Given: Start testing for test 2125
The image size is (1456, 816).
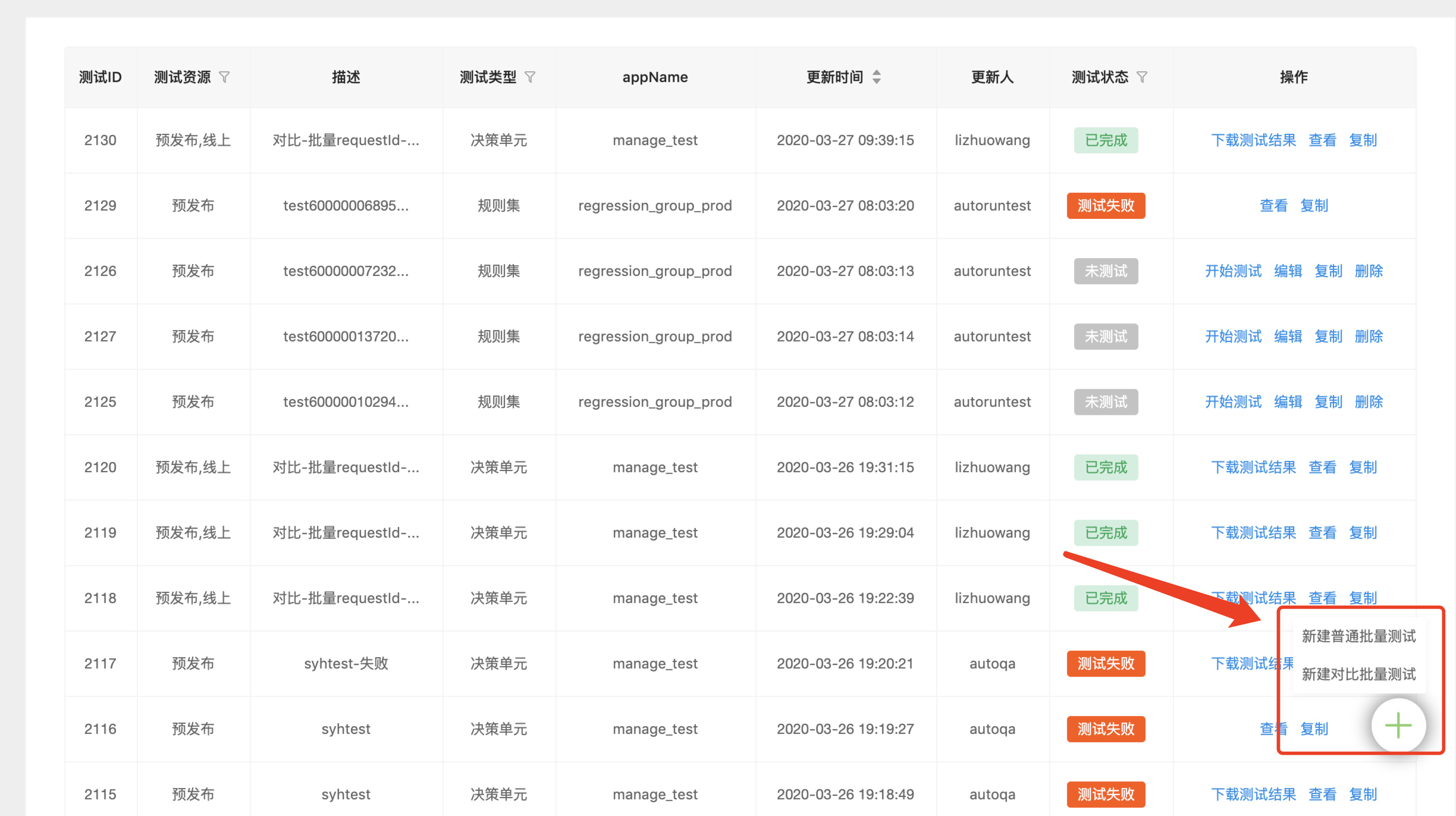Looking at the screenshot, I should 1233,402.
